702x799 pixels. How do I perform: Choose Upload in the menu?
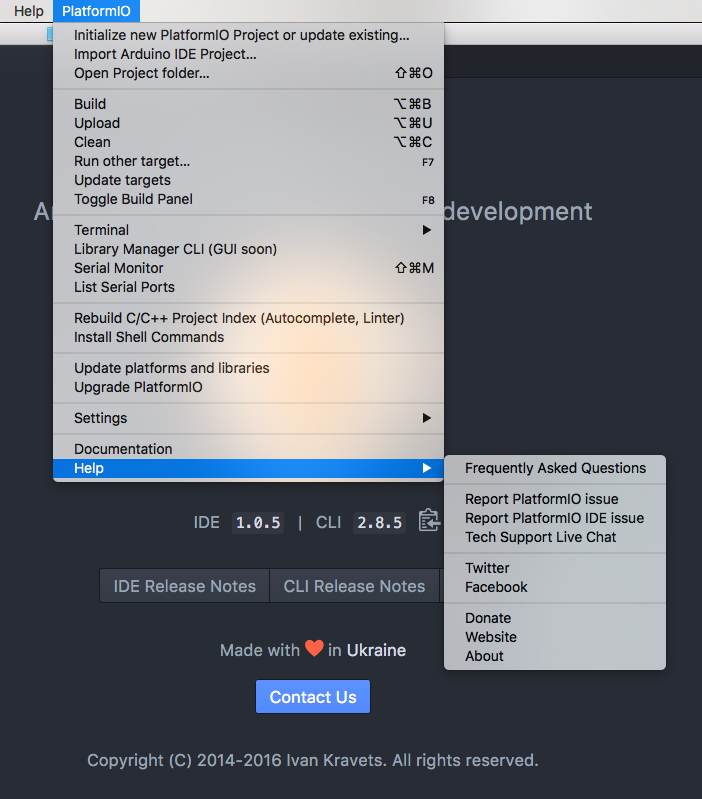(x=249, y=123)
